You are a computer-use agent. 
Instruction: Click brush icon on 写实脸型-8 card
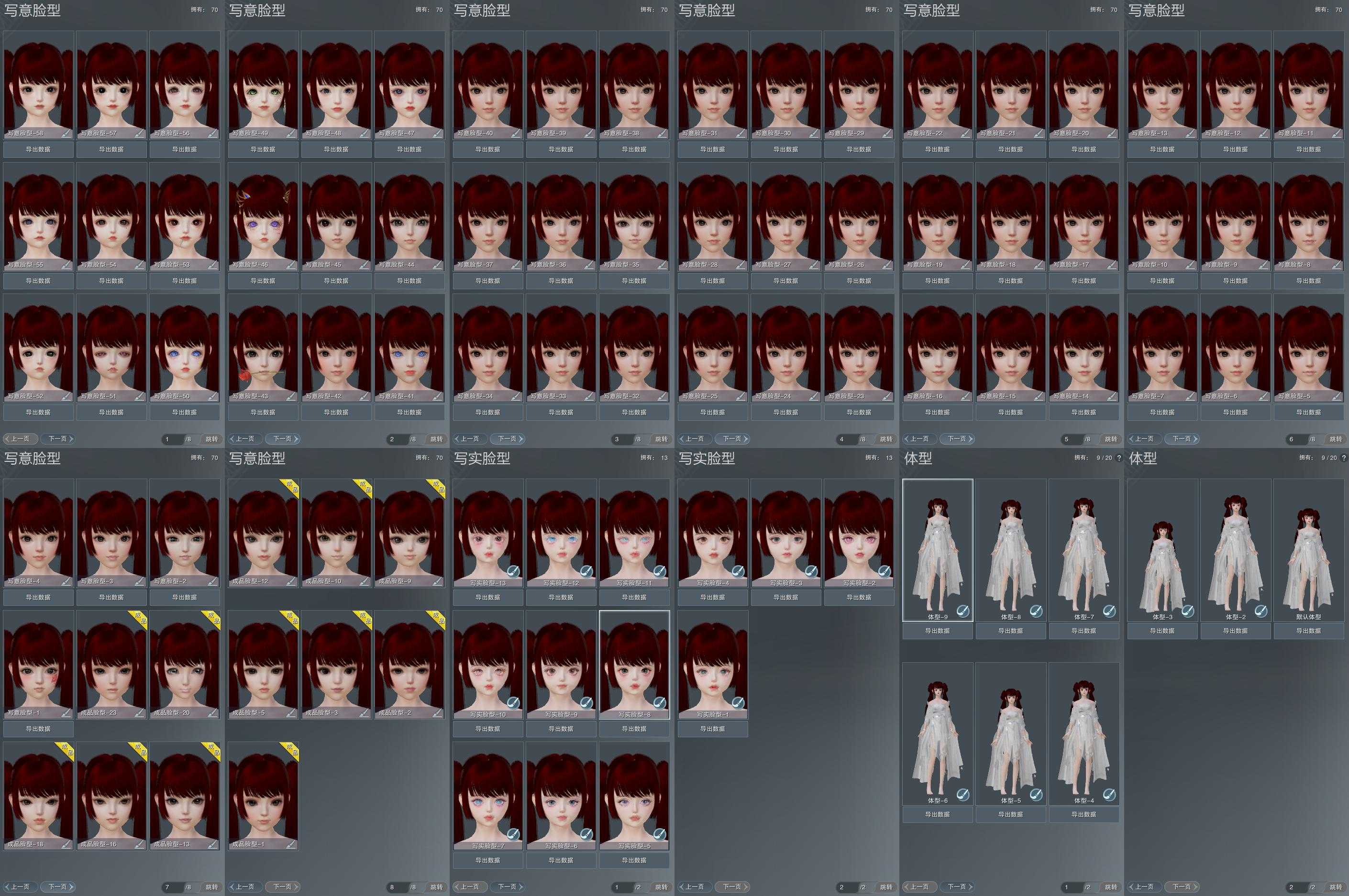(x=660, y=702)
